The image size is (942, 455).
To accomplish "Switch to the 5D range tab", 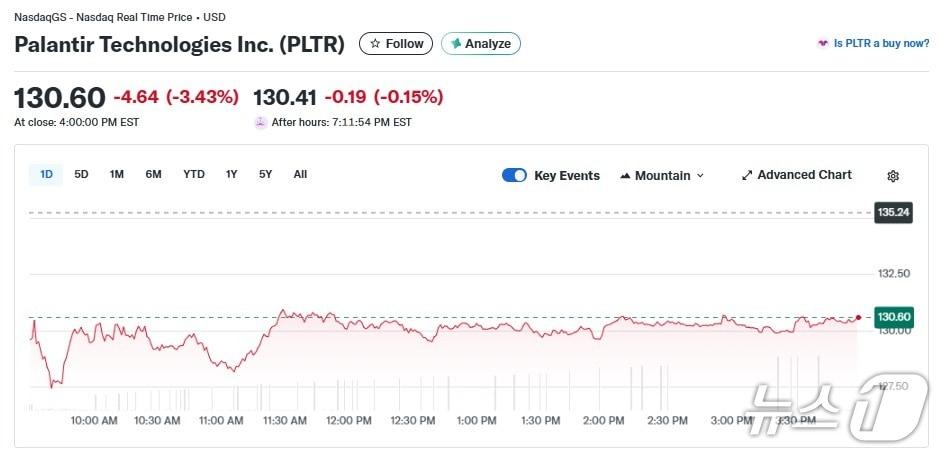I will pyautogui.click(x=81, y=175).
